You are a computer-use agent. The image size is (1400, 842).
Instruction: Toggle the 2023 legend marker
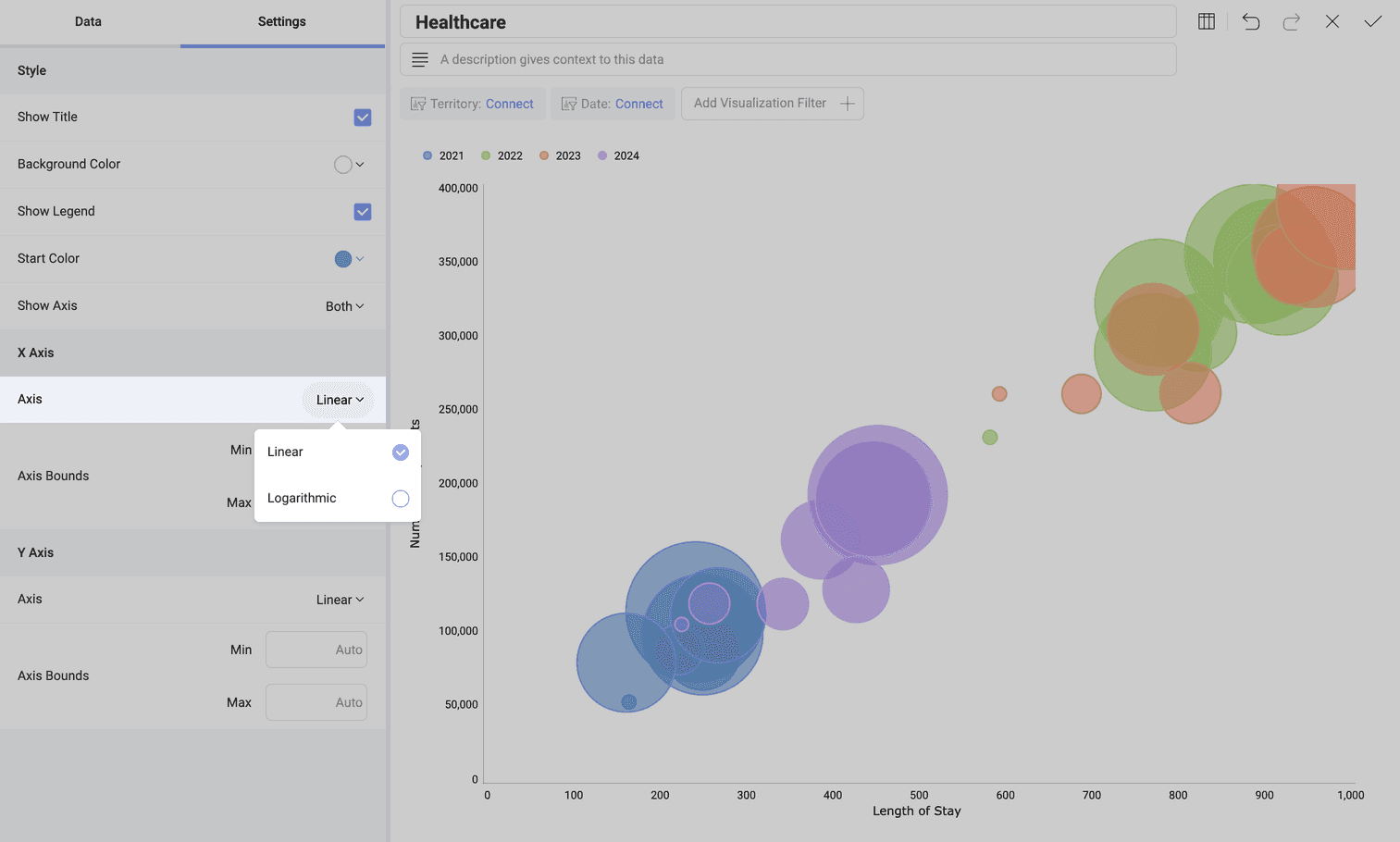tap(544, 155)
